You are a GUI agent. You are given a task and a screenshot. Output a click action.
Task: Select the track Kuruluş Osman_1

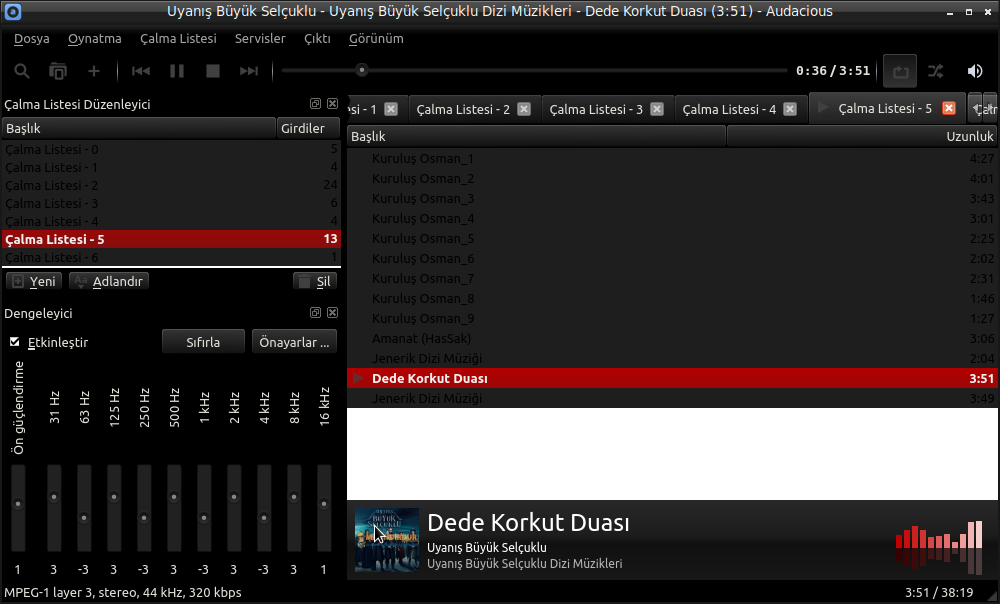[672, 159]
